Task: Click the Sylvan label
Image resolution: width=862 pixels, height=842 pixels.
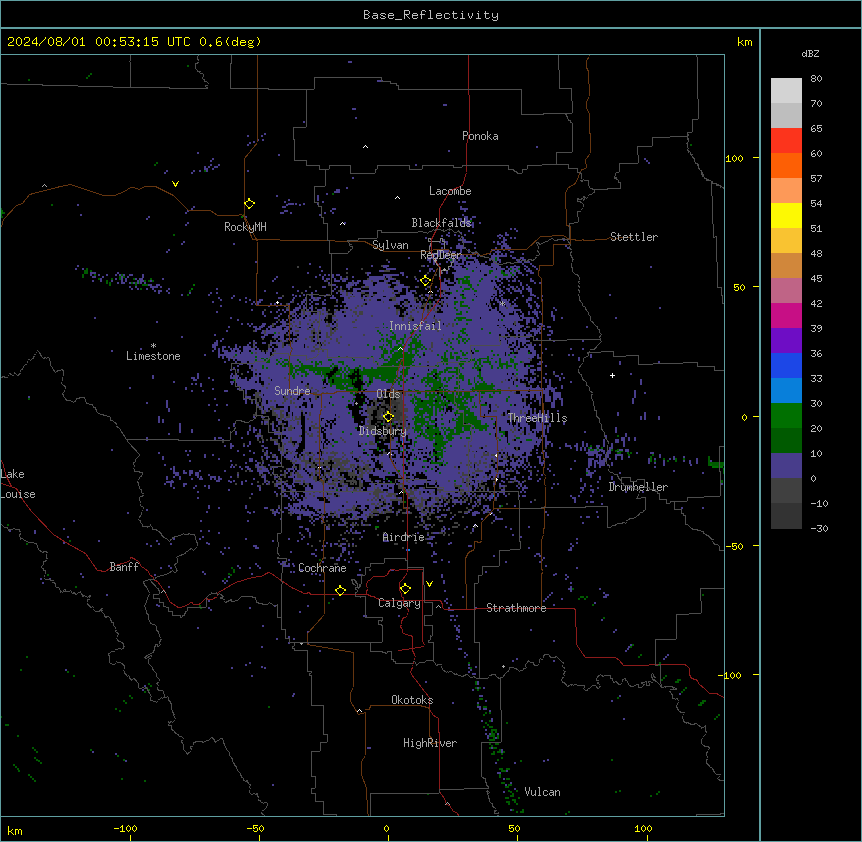Action: click(x=390, y=245)
